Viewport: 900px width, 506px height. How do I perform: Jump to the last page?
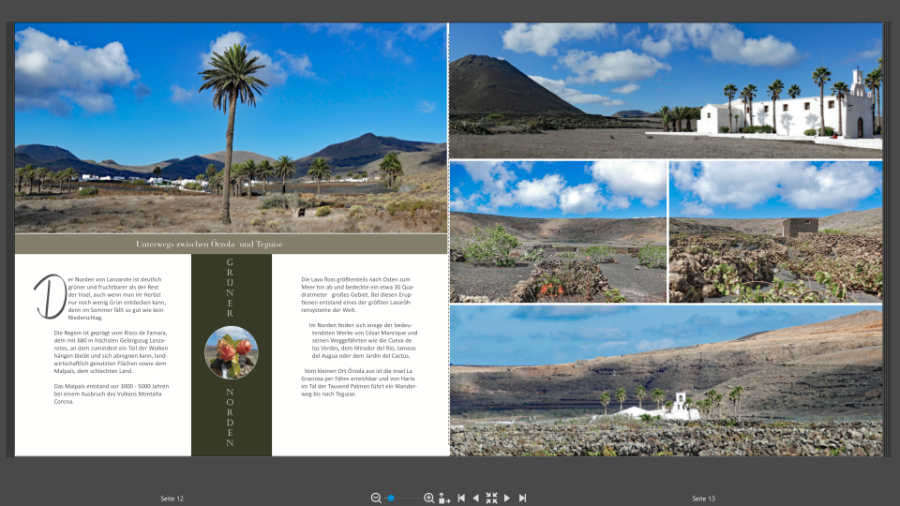[x=522, y=498]
